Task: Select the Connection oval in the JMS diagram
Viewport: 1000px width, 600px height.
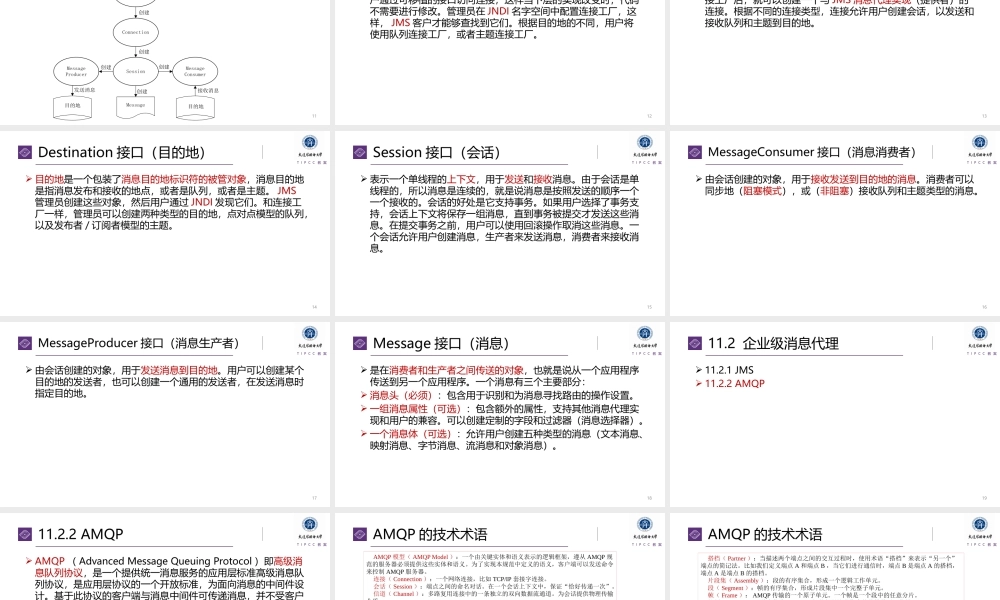Action: [x=135, y=31]
